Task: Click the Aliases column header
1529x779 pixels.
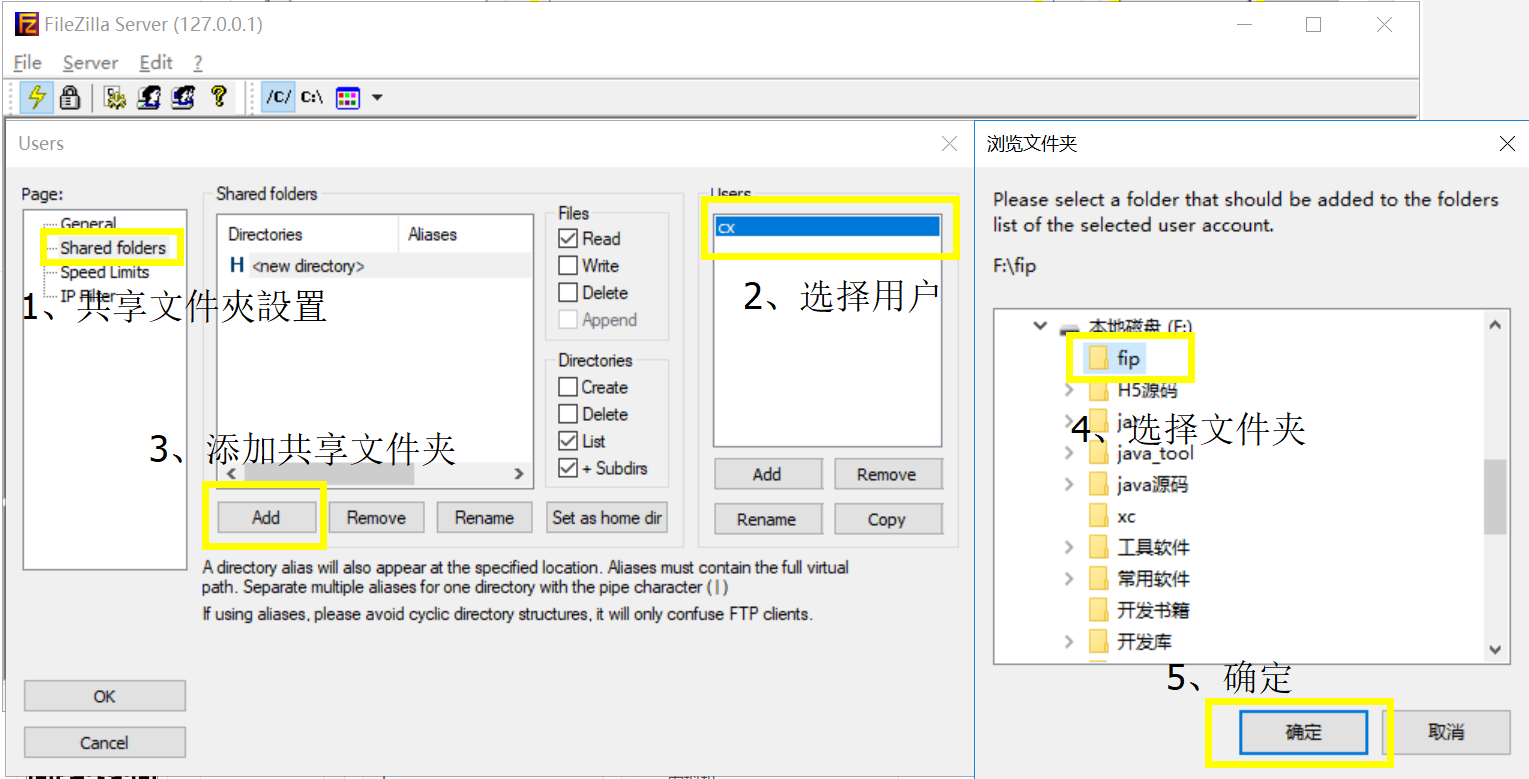Action: click(466, 234)
